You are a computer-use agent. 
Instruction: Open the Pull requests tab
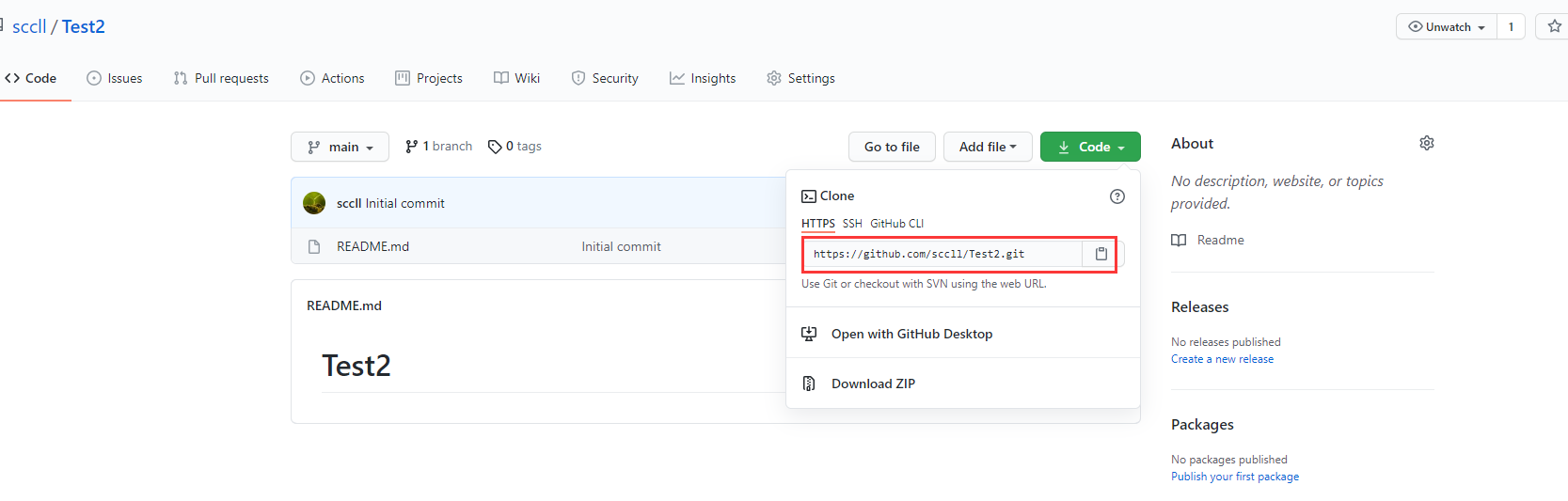pos(222,78)
